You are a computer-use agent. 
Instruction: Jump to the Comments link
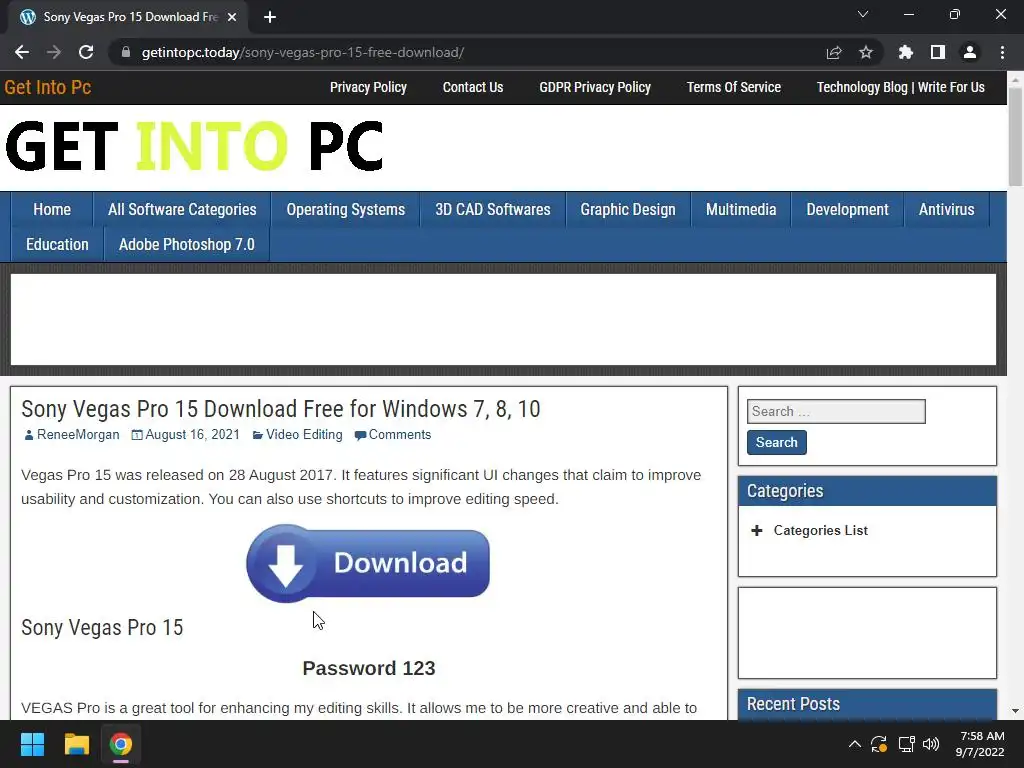tap(400, 435)
